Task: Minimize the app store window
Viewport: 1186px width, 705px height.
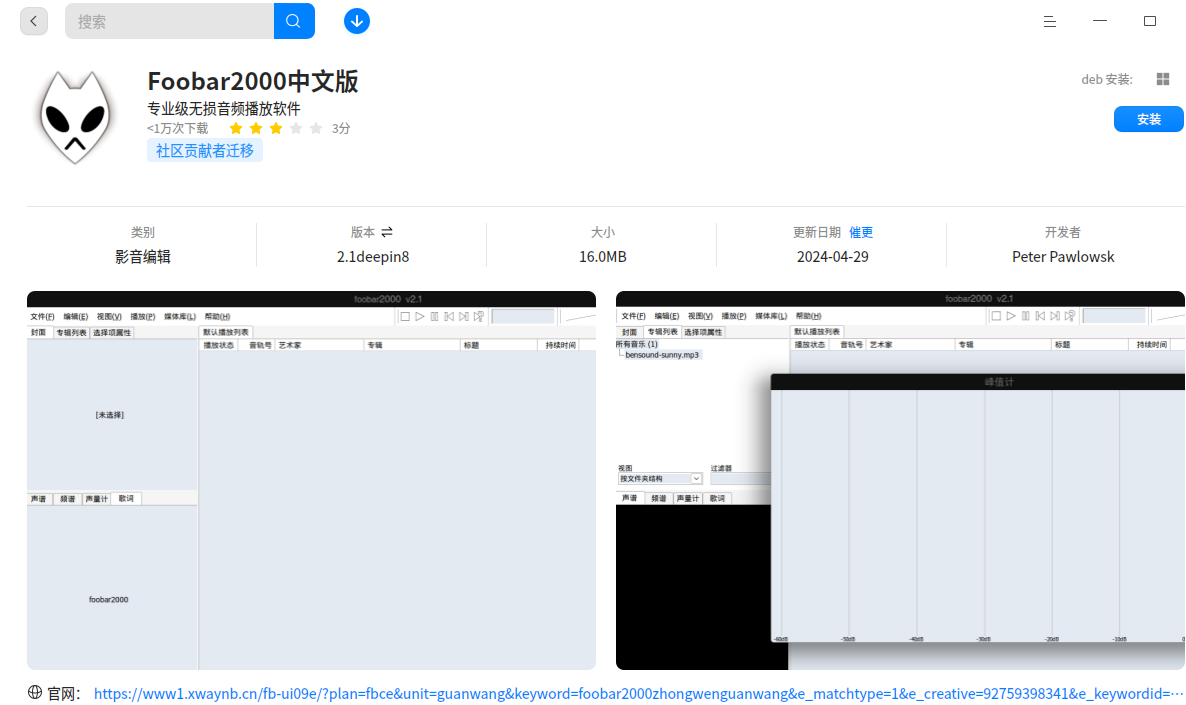Action: tap(1100, 21)
